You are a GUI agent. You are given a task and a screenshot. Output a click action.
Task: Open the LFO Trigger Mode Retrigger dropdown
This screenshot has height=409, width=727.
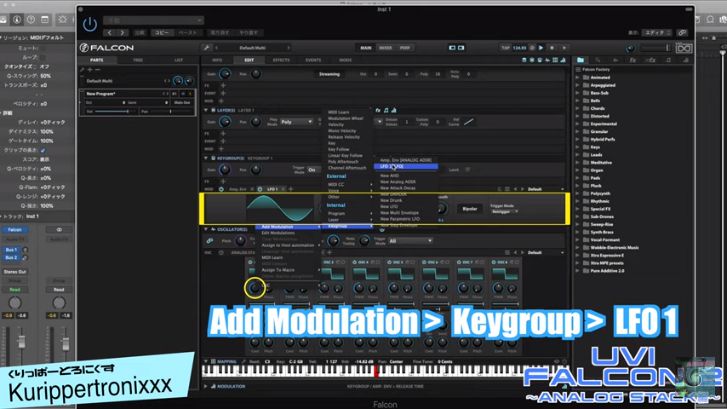click(x=504, y=211)
